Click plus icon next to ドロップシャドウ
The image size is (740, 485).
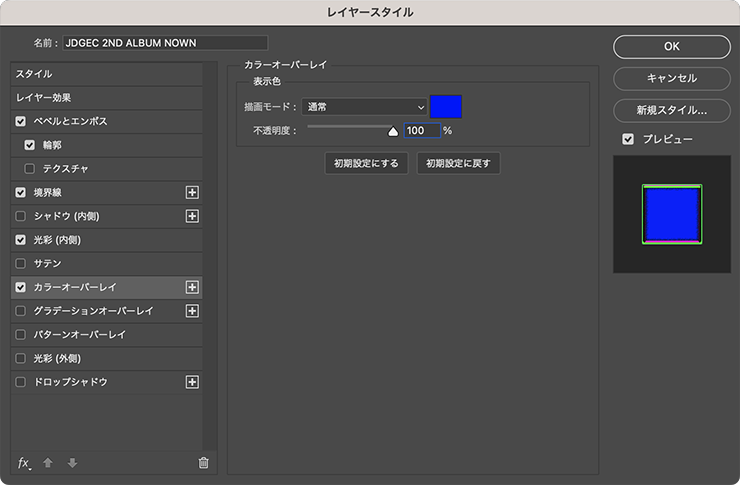click(x=193, y=382)
